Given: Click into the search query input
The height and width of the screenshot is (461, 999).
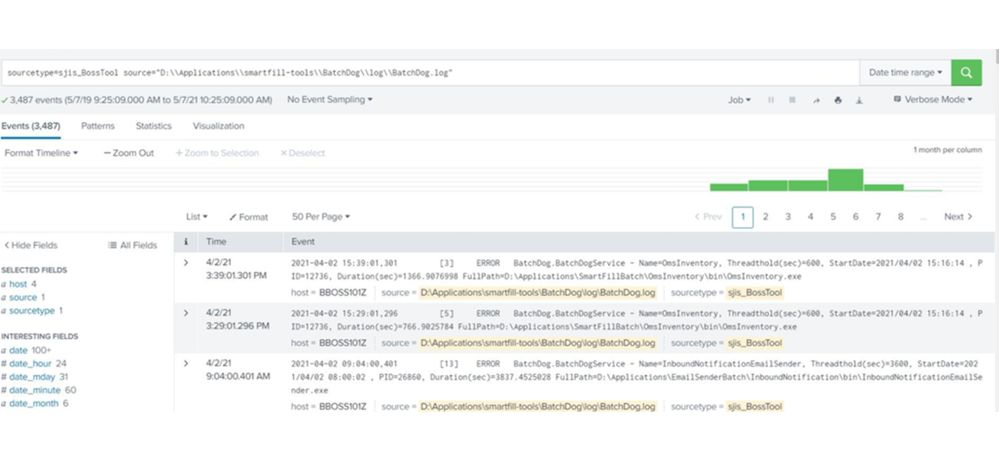Looking at the screenshot, I should tap(430, 73).
